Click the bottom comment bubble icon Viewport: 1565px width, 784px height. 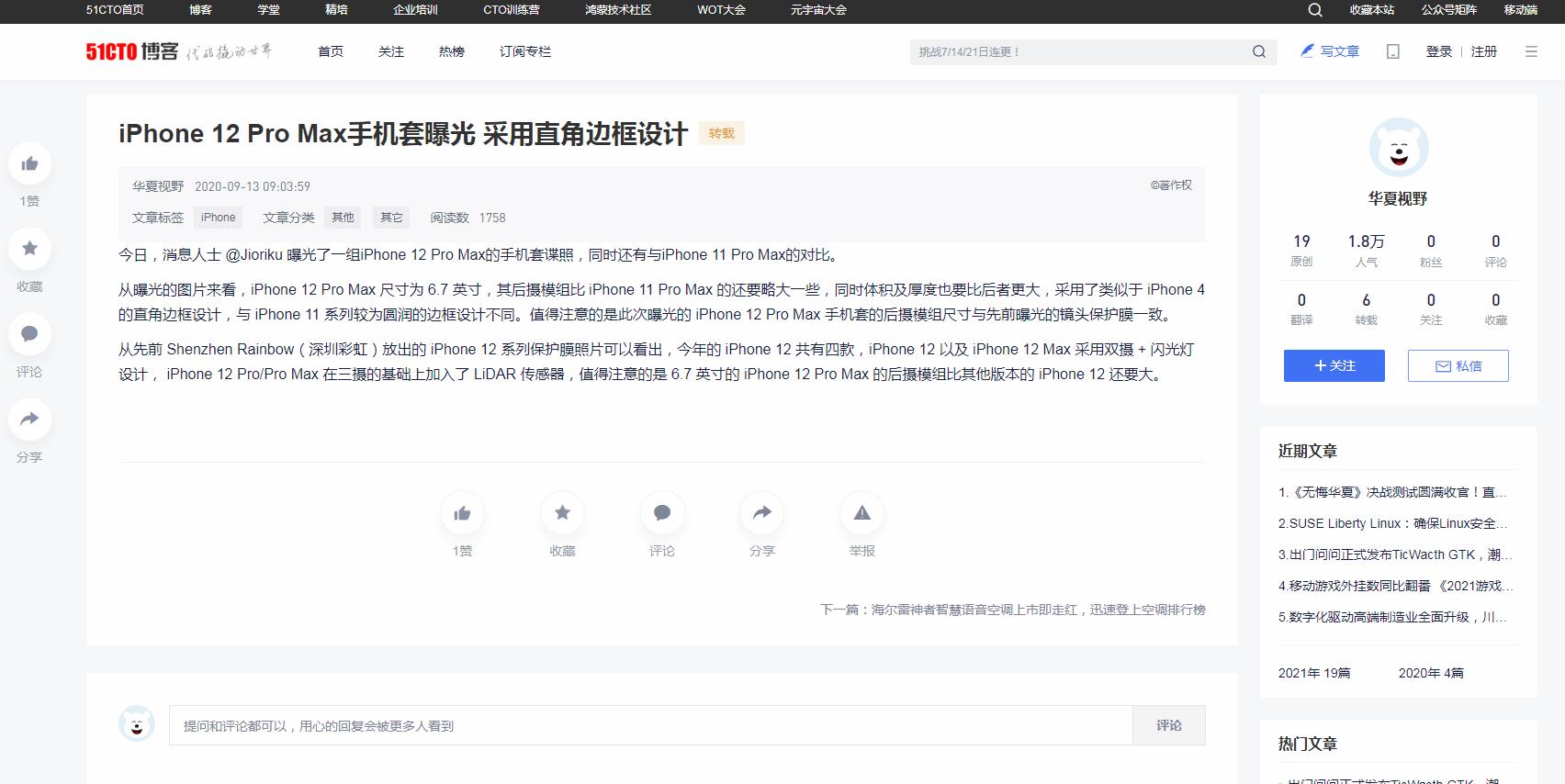point(662,513)
